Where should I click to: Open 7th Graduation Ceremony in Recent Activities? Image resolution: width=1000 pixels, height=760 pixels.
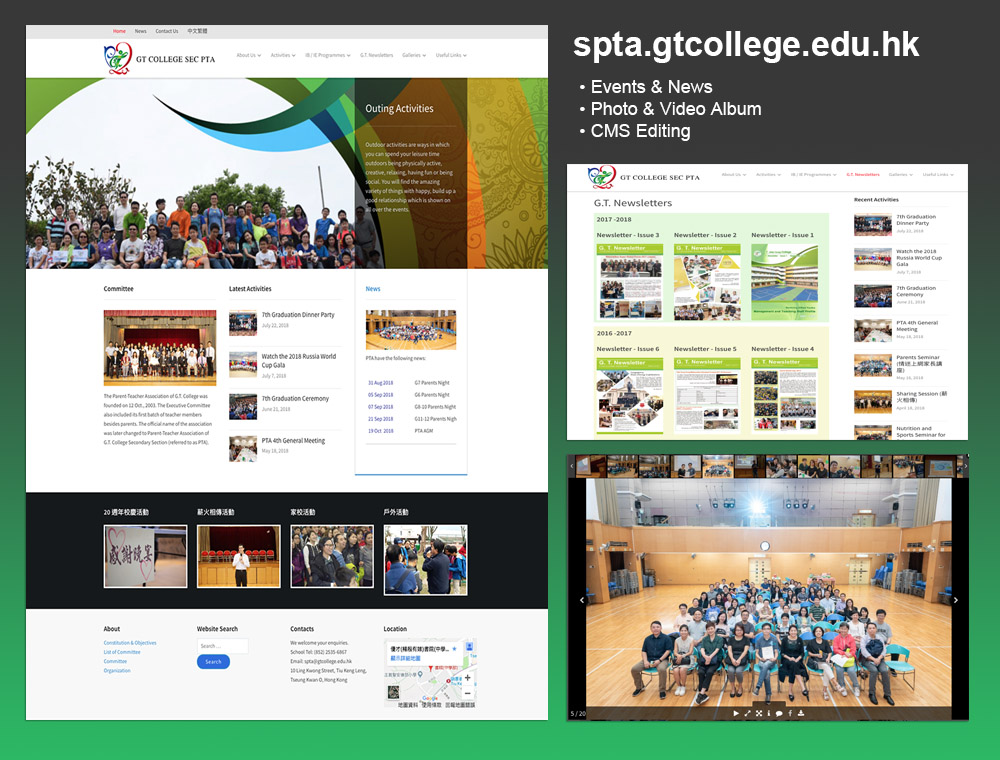click(x=916, y=291)
